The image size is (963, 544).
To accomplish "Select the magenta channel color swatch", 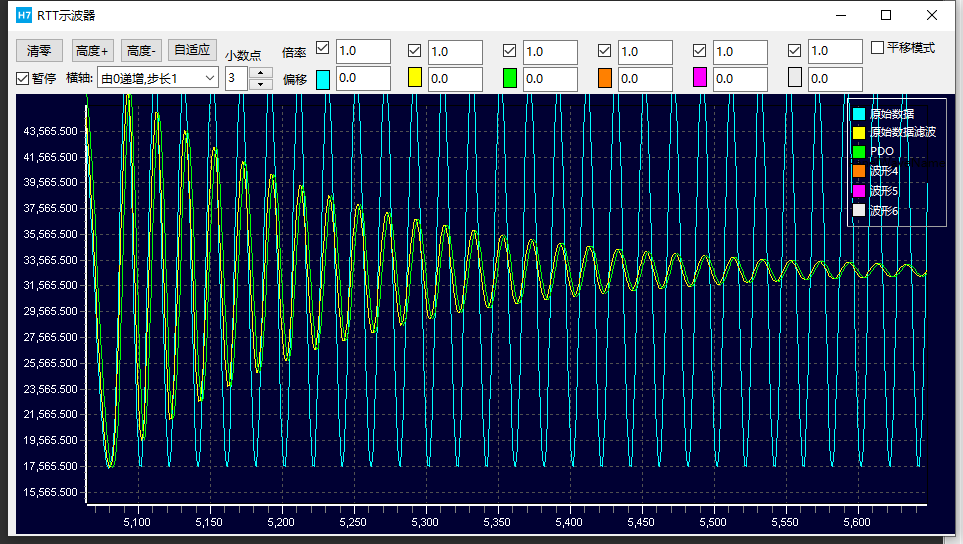I will pyautogui.click(x=700, y=79).
